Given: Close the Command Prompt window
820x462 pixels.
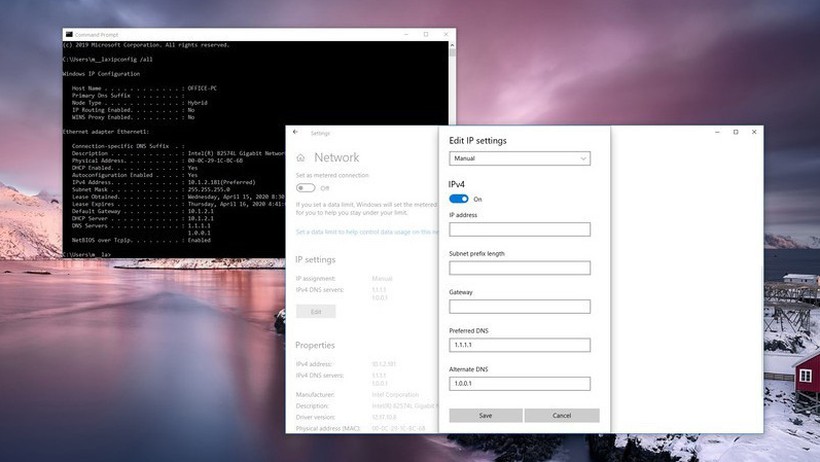Looking at the screenshot, I should point(446,35).
